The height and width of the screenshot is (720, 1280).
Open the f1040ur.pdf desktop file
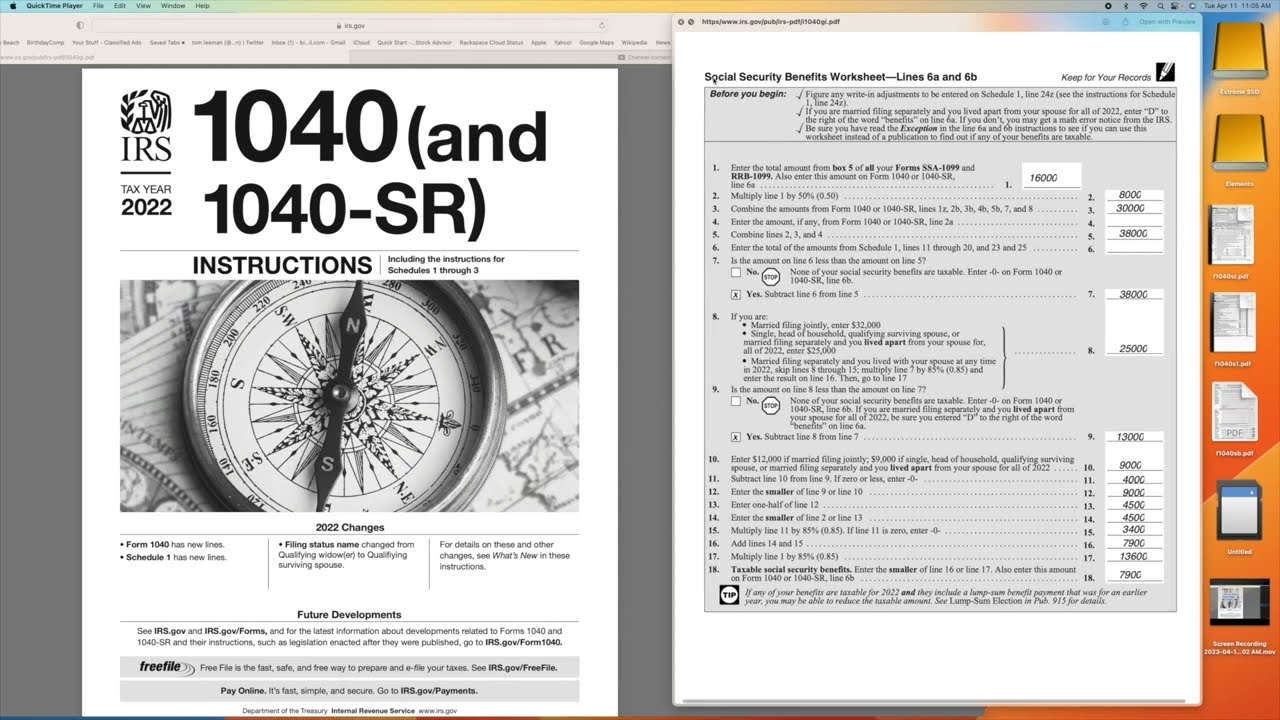point(1236,235)
